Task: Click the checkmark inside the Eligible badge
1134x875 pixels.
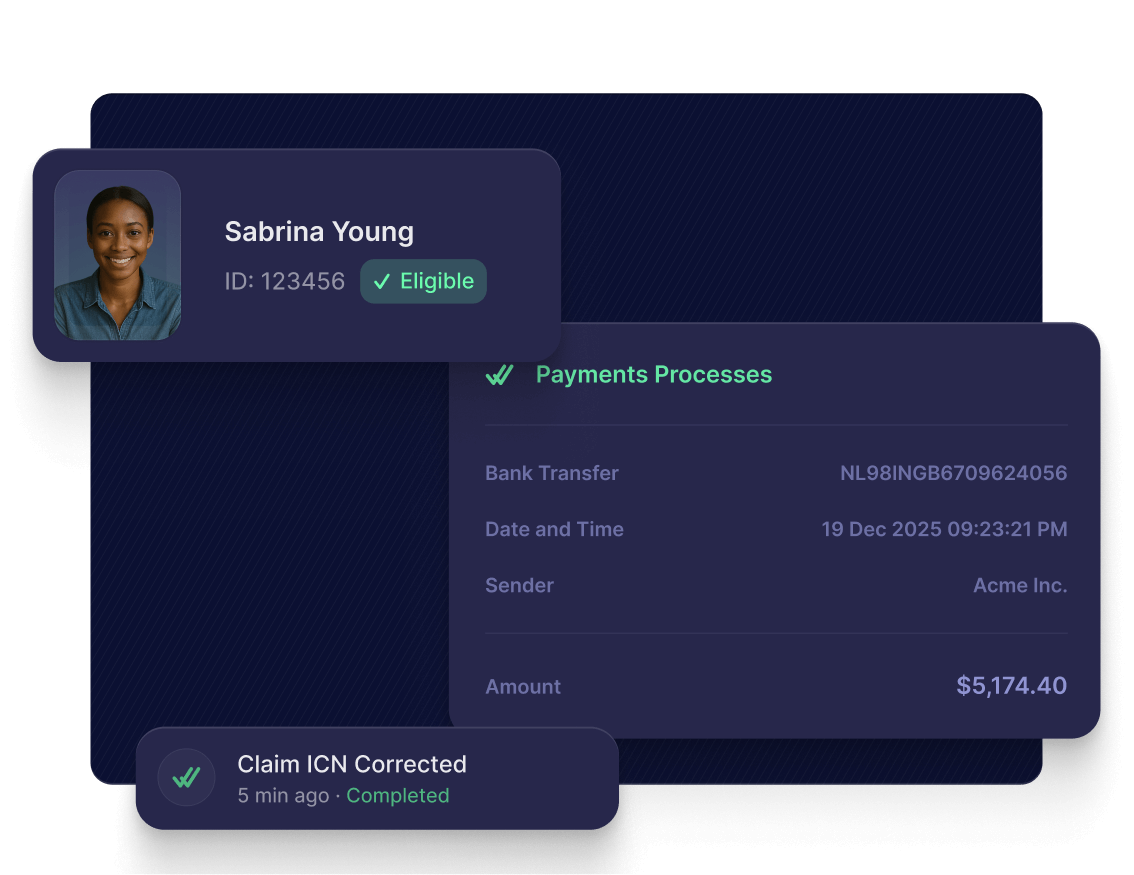Action: [x=382, y=281]
